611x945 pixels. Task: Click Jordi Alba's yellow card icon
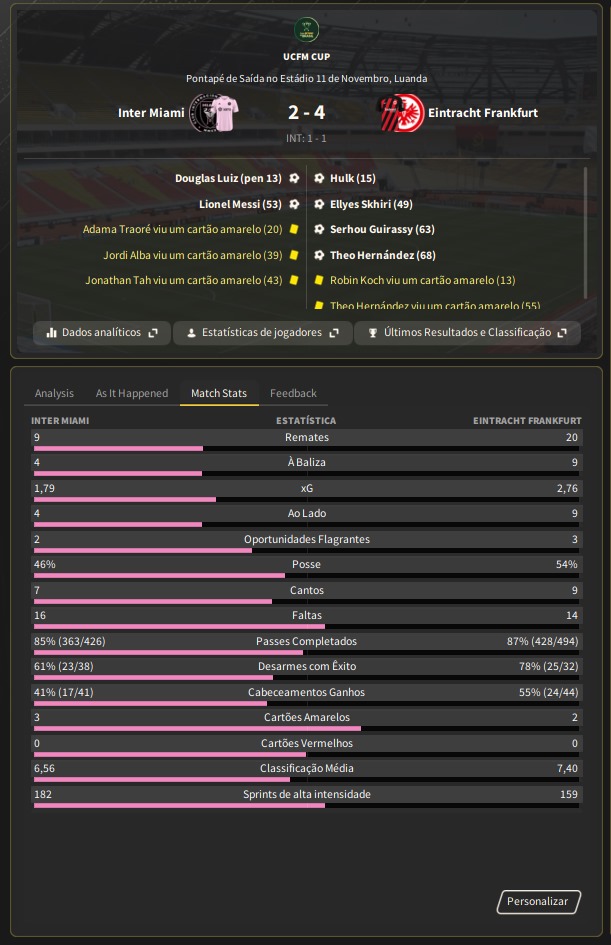(294, 255)
